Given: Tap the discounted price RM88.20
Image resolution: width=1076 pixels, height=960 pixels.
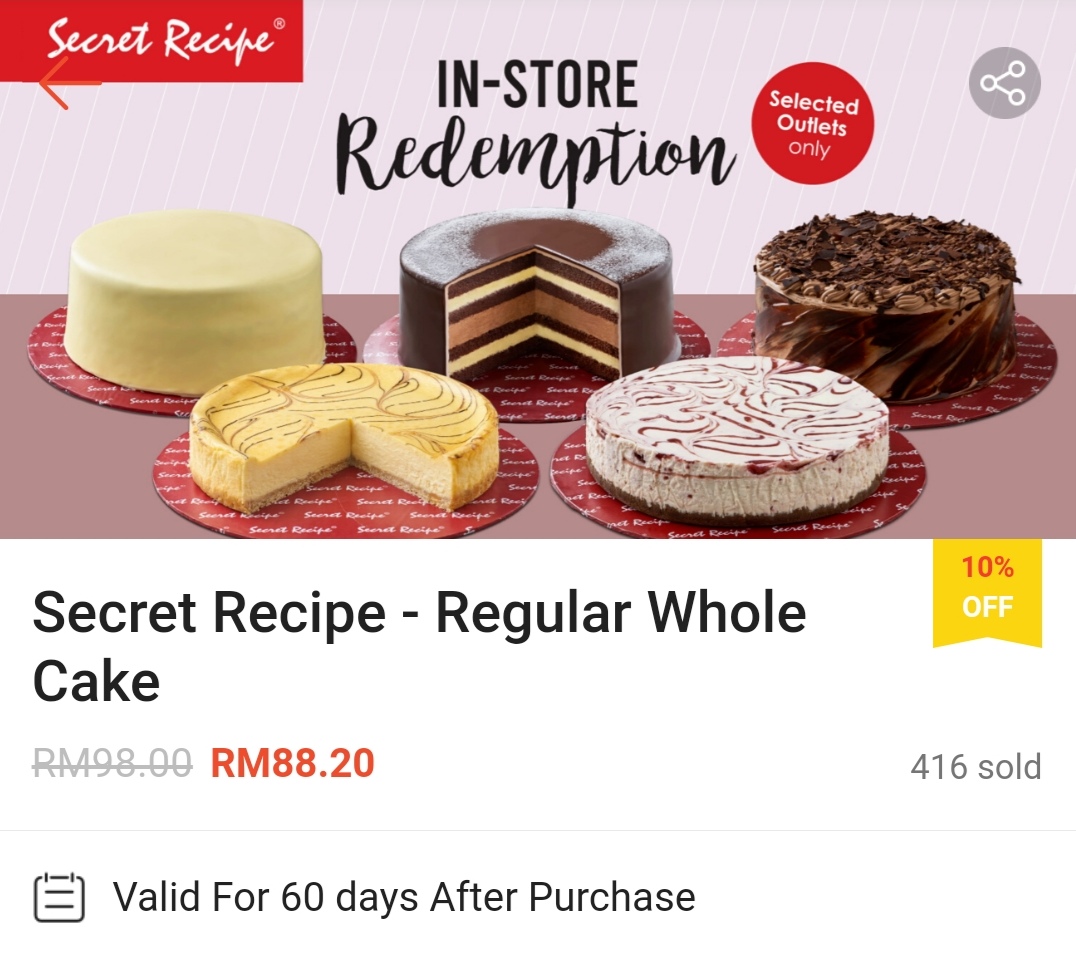Looking at the screenshot, I should pyautogui.click(x=292, y=764).
